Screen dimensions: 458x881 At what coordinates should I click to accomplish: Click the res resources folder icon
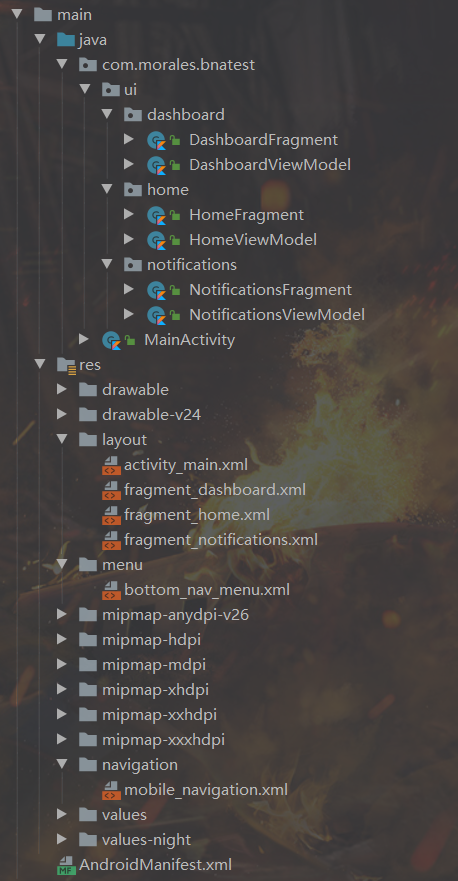click(66, 365)
